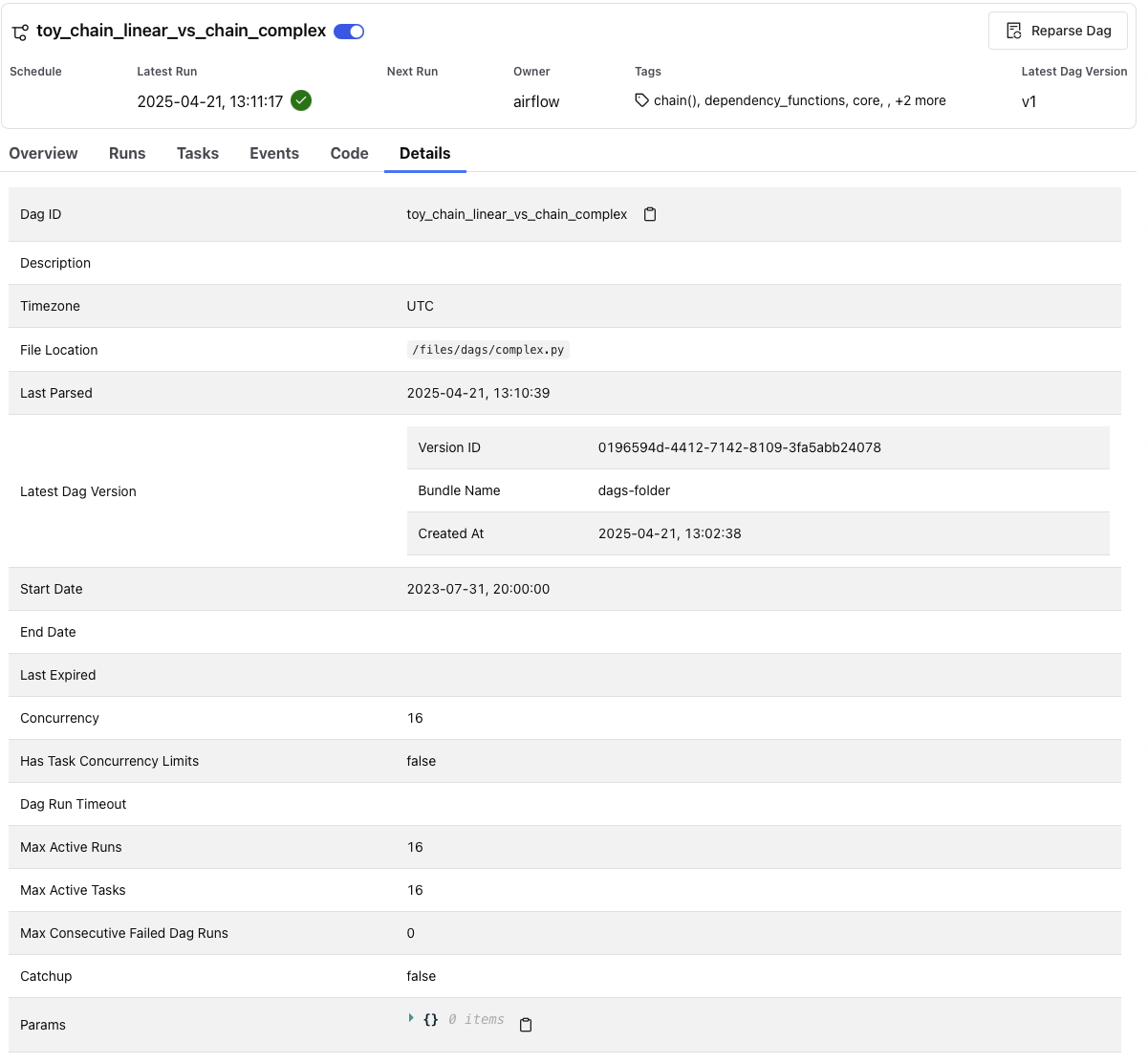Click the Reparse Dag button
The image size is (1148, 1064).
[x=1057, y=31]
